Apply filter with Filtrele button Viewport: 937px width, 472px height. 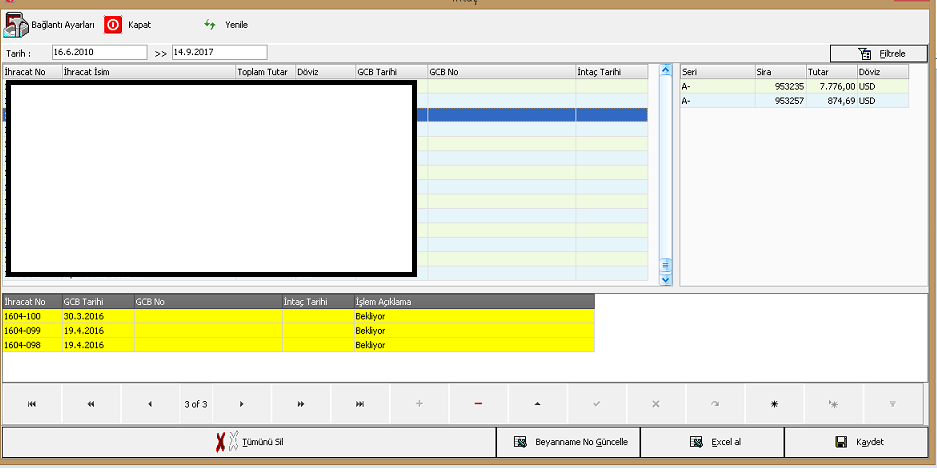point(878,54)
